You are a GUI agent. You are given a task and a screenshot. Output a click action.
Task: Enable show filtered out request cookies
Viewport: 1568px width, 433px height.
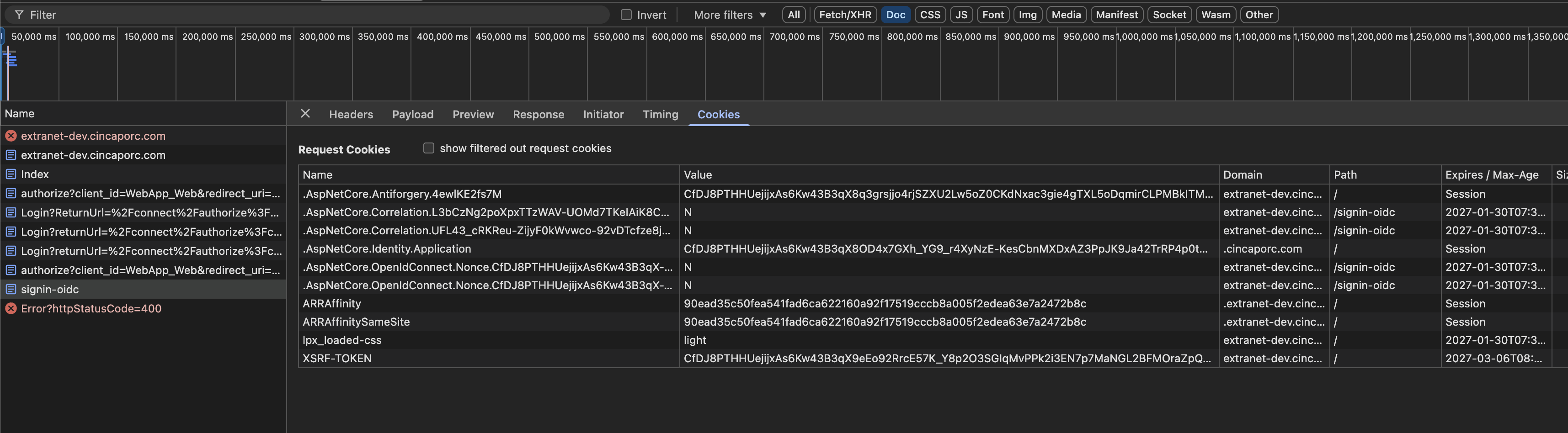point(428,148)
